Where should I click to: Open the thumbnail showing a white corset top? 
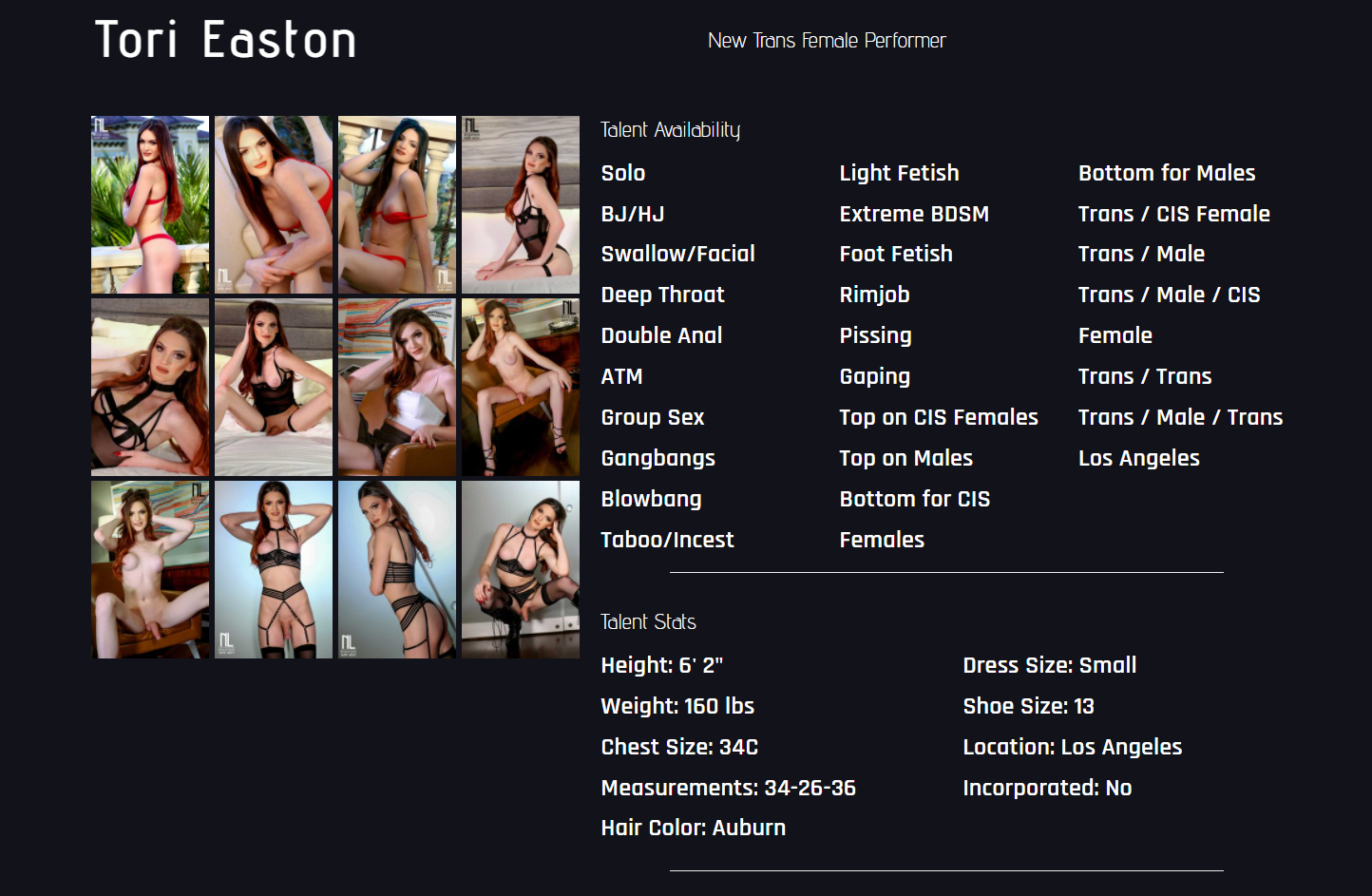tap(396, 387)
